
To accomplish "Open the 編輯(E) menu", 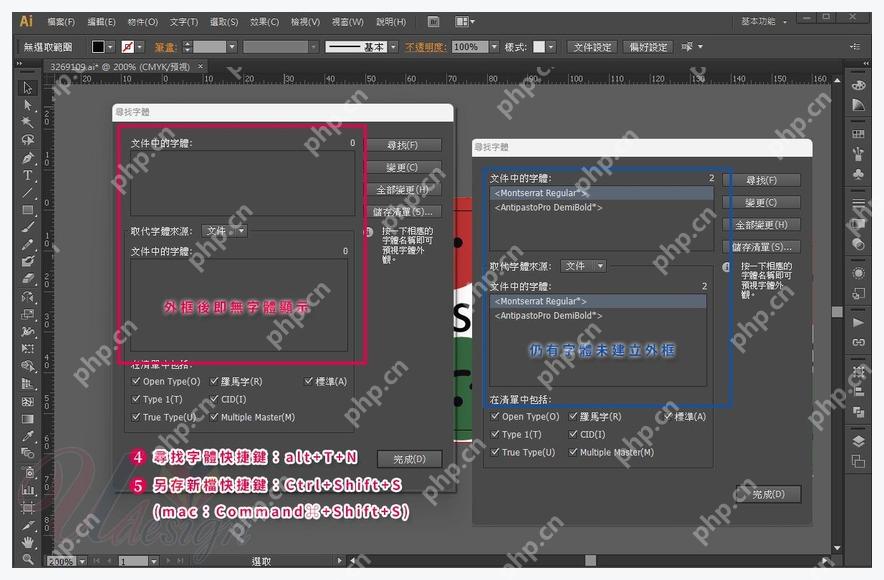I will (101, 22).
